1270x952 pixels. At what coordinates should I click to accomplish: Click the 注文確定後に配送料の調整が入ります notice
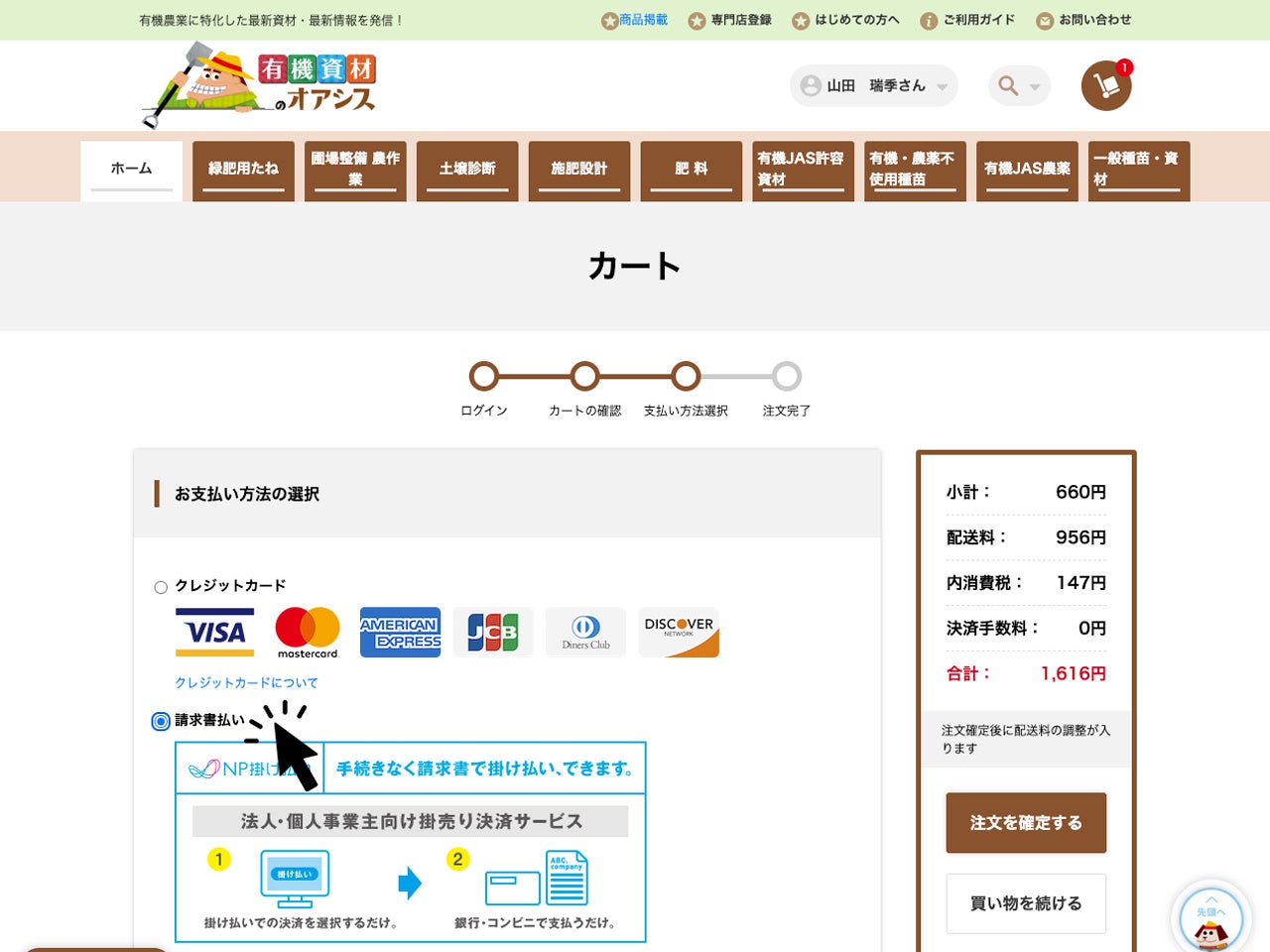tap(1026, 740)
